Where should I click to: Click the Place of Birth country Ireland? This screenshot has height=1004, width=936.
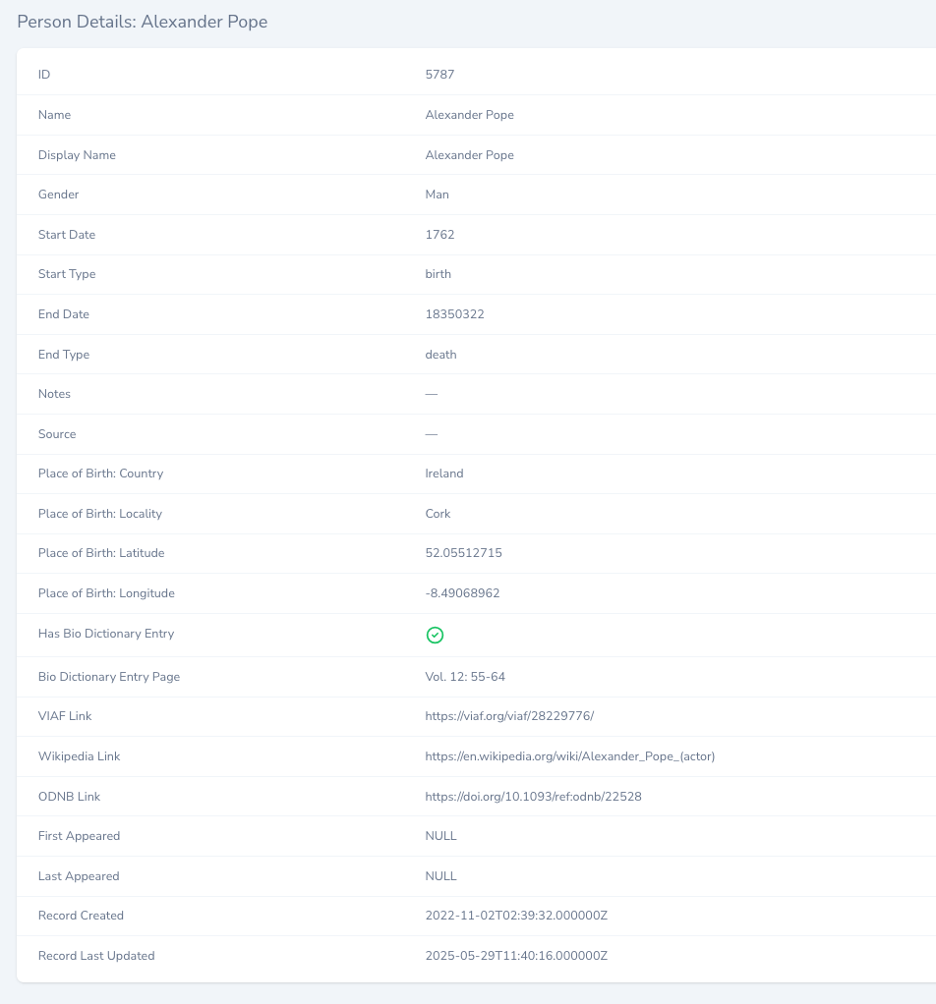444,474
